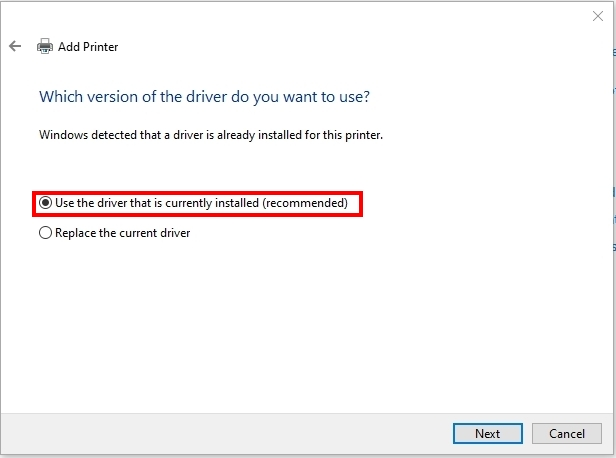The width and height of the screenshot is (616, 458).
Task: Click the words 'already installed for this printer'
Action: (300, 135)
